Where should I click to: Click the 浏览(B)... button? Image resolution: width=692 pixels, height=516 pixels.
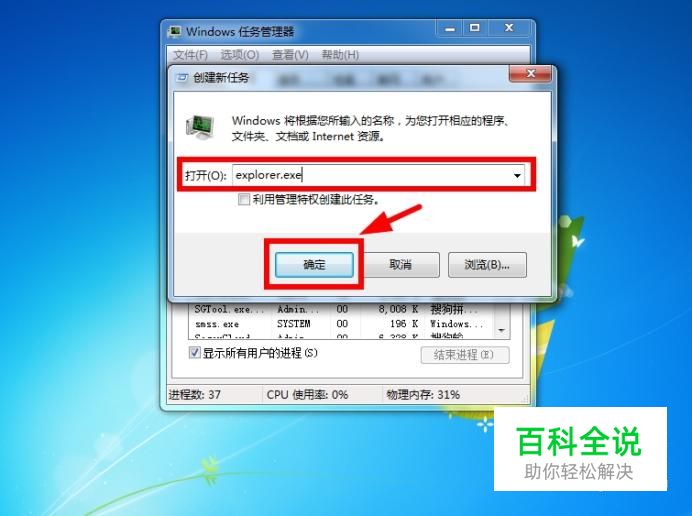tap(487, 265)
